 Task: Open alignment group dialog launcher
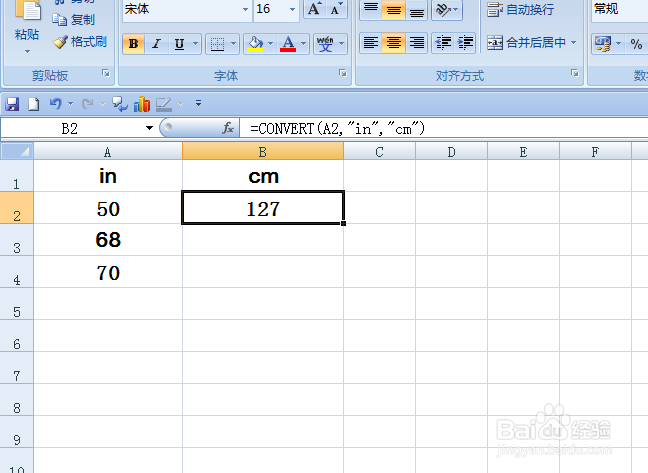point(575,73)
